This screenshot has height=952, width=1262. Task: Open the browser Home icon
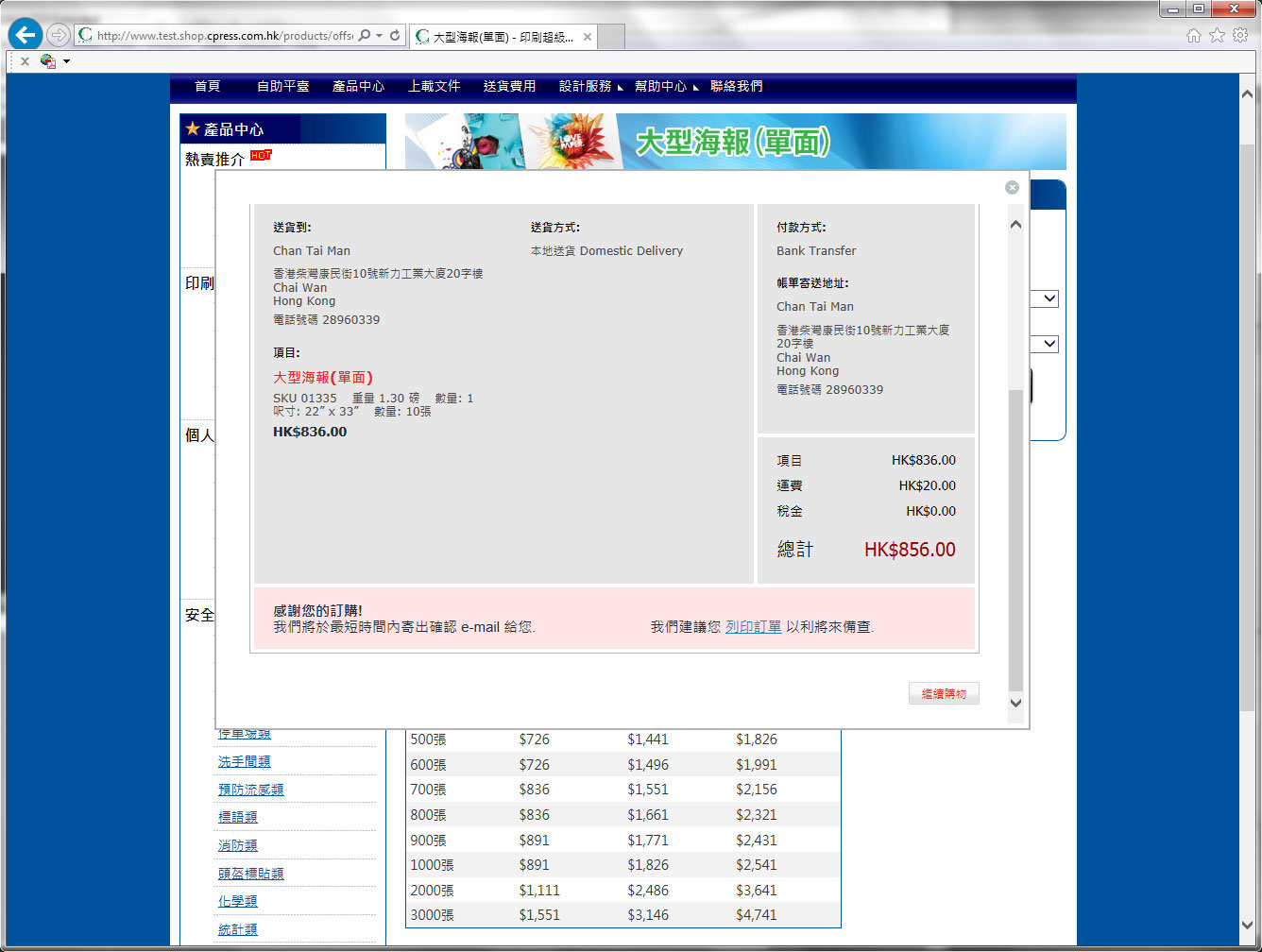coord(1193,35)
